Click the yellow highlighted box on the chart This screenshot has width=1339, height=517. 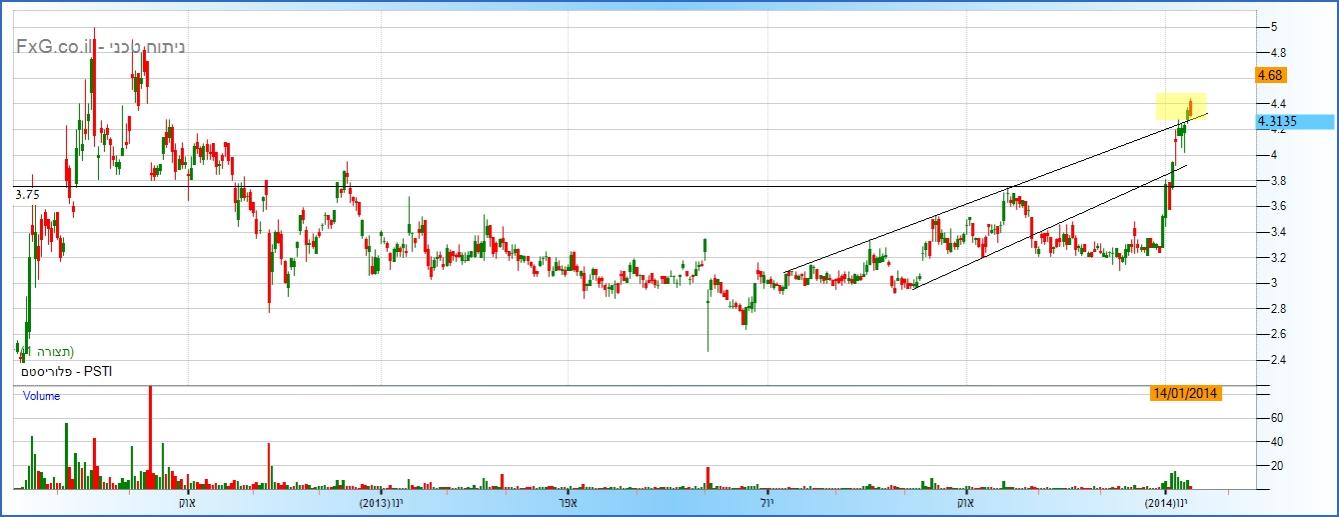click(1180, 105)
